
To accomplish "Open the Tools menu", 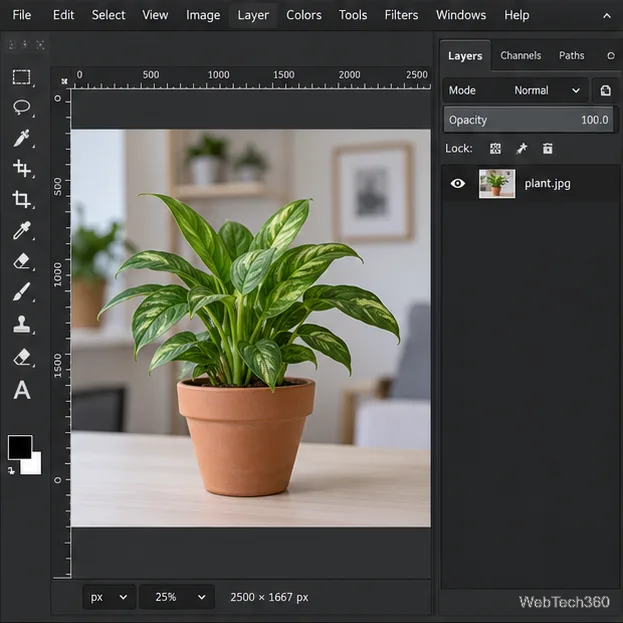I will click(353, 15).
